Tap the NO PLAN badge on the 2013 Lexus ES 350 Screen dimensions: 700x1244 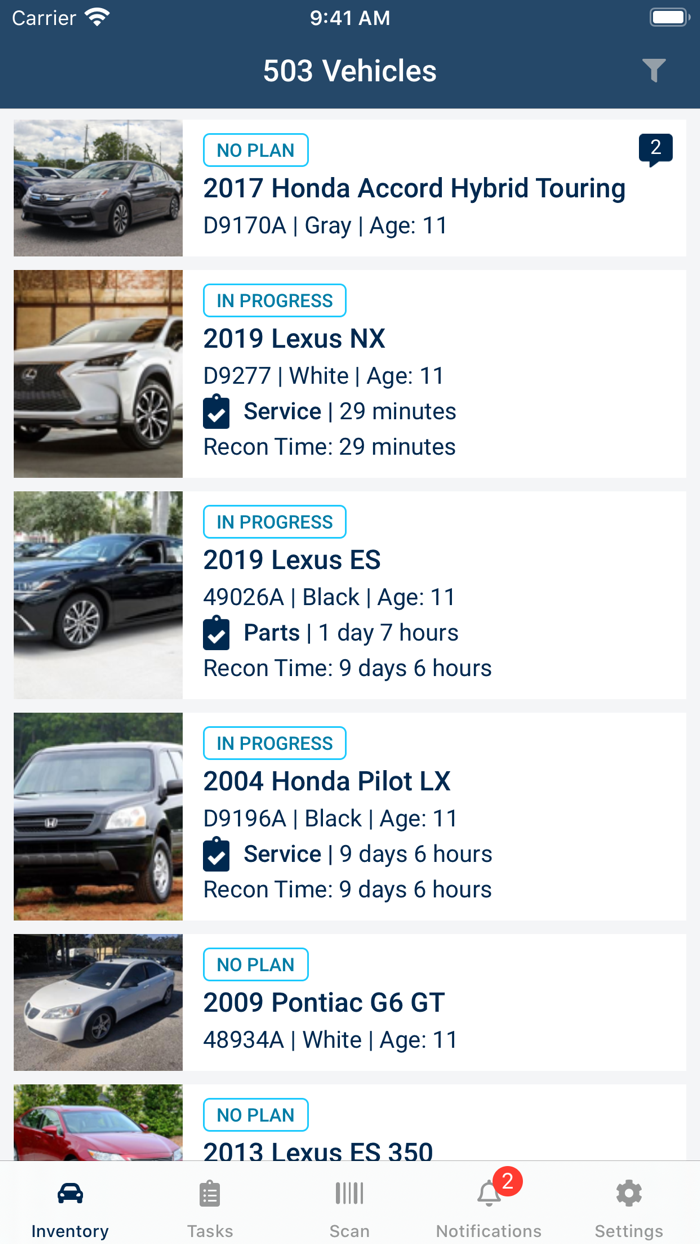point(255,1114)
